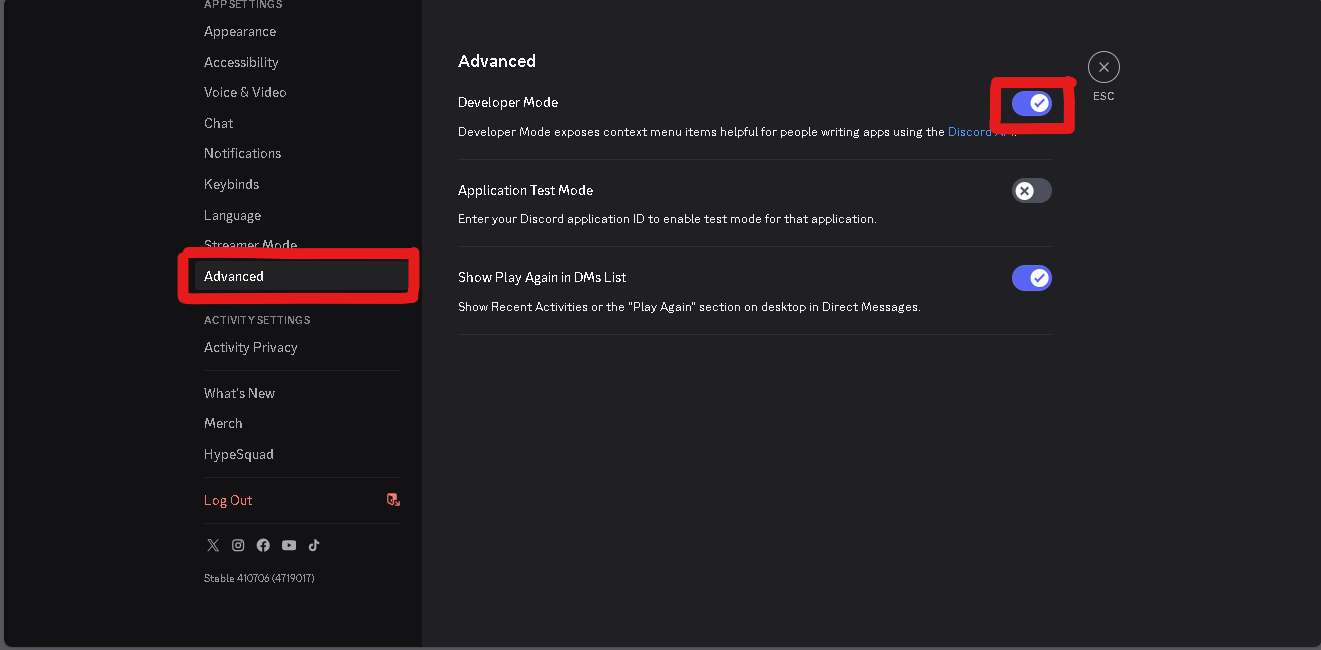Go to Keybinds settings

(231, 184)
